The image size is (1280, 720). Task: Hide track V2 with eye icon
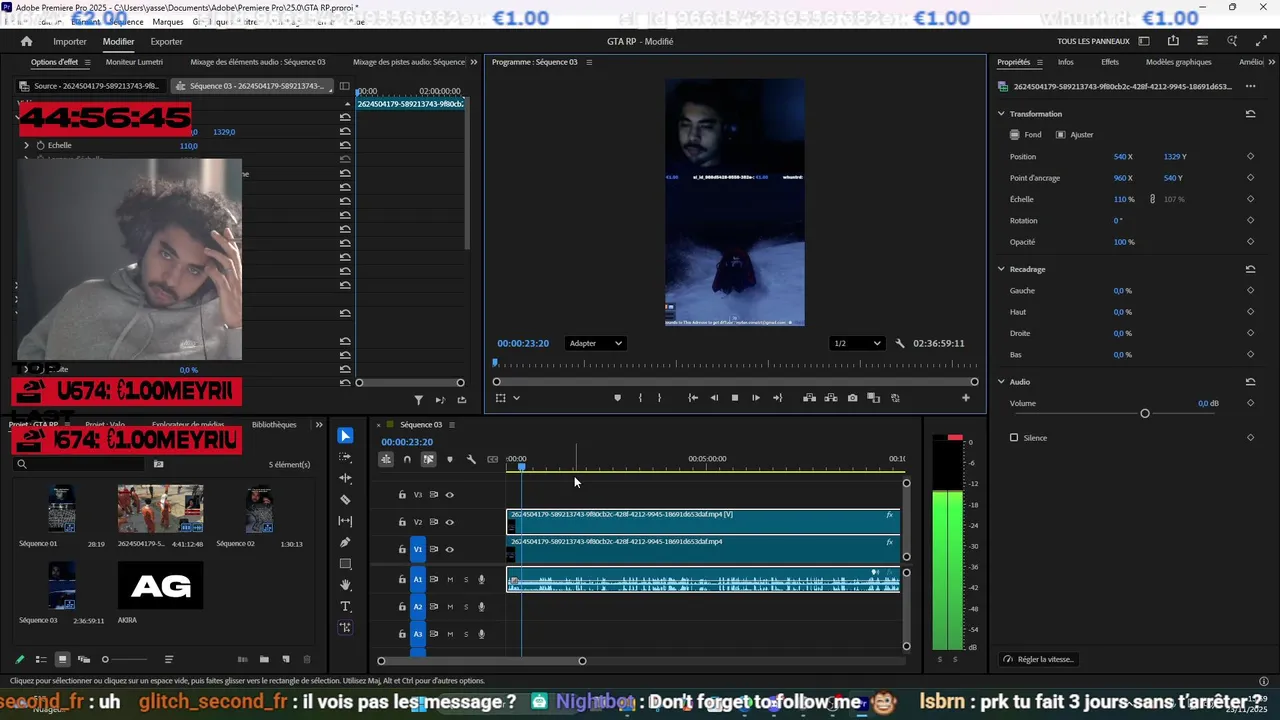tap(449, 522)
